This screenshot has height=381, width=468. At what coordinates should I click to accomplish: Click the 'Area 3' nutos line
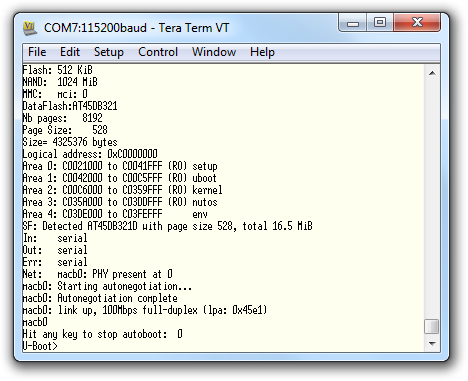[x=120, y=202]
